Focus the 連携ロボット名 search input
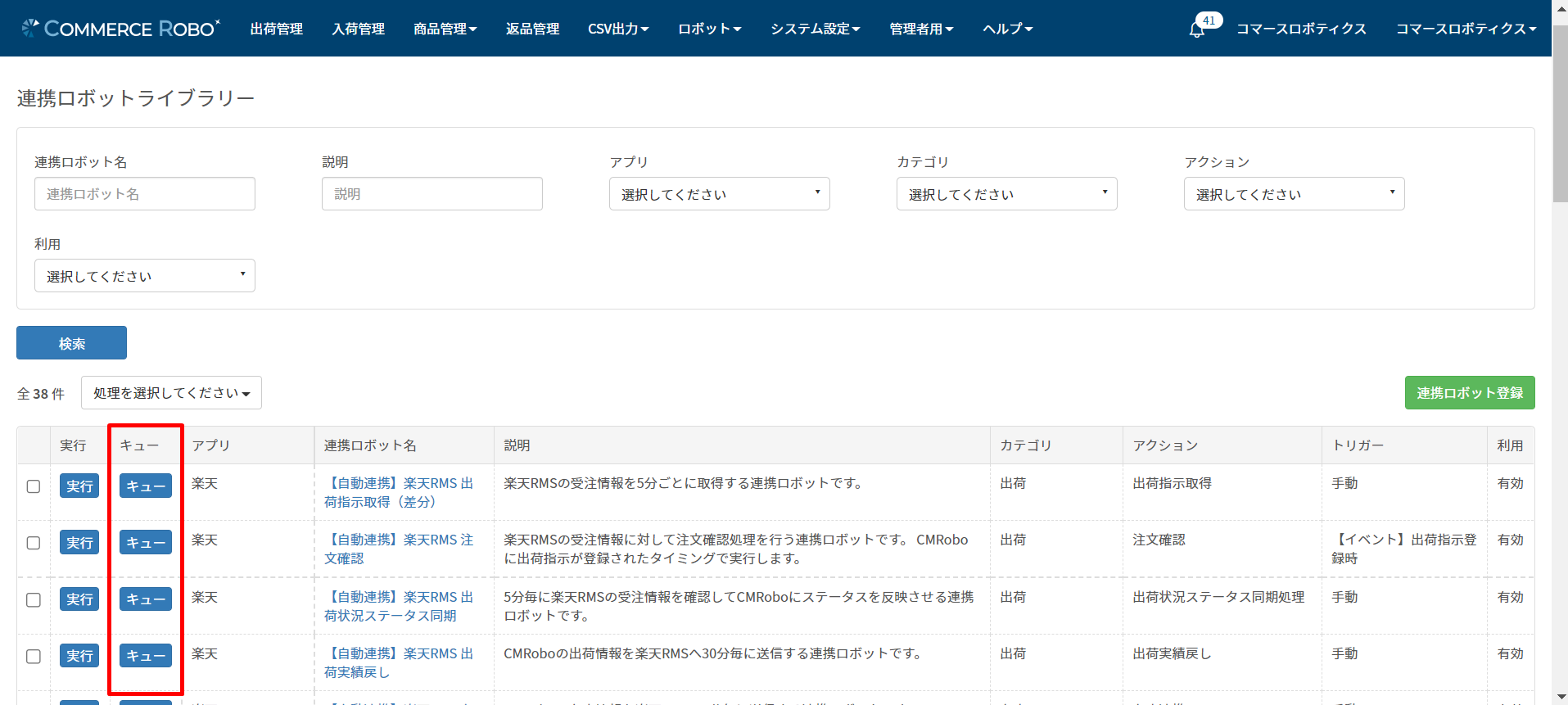Viewport: 1568px width, 705px height. [x=144, y=194]
